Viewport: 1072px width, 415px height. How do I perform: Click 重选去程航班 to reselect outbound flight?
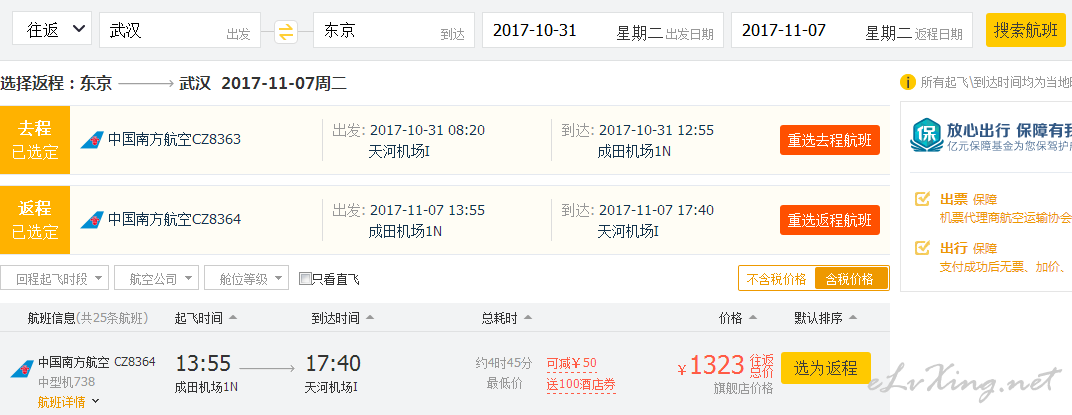click(830, 140)
